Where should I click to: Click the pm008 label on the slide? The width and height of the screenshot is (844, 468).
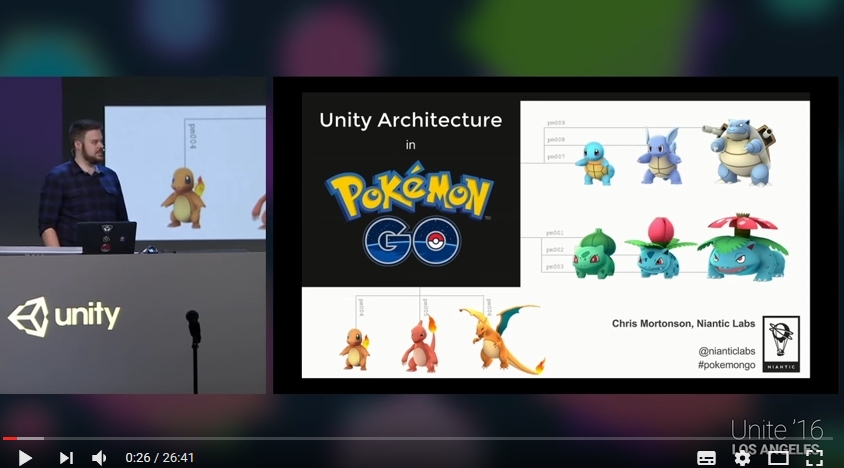tap(556, 139)
